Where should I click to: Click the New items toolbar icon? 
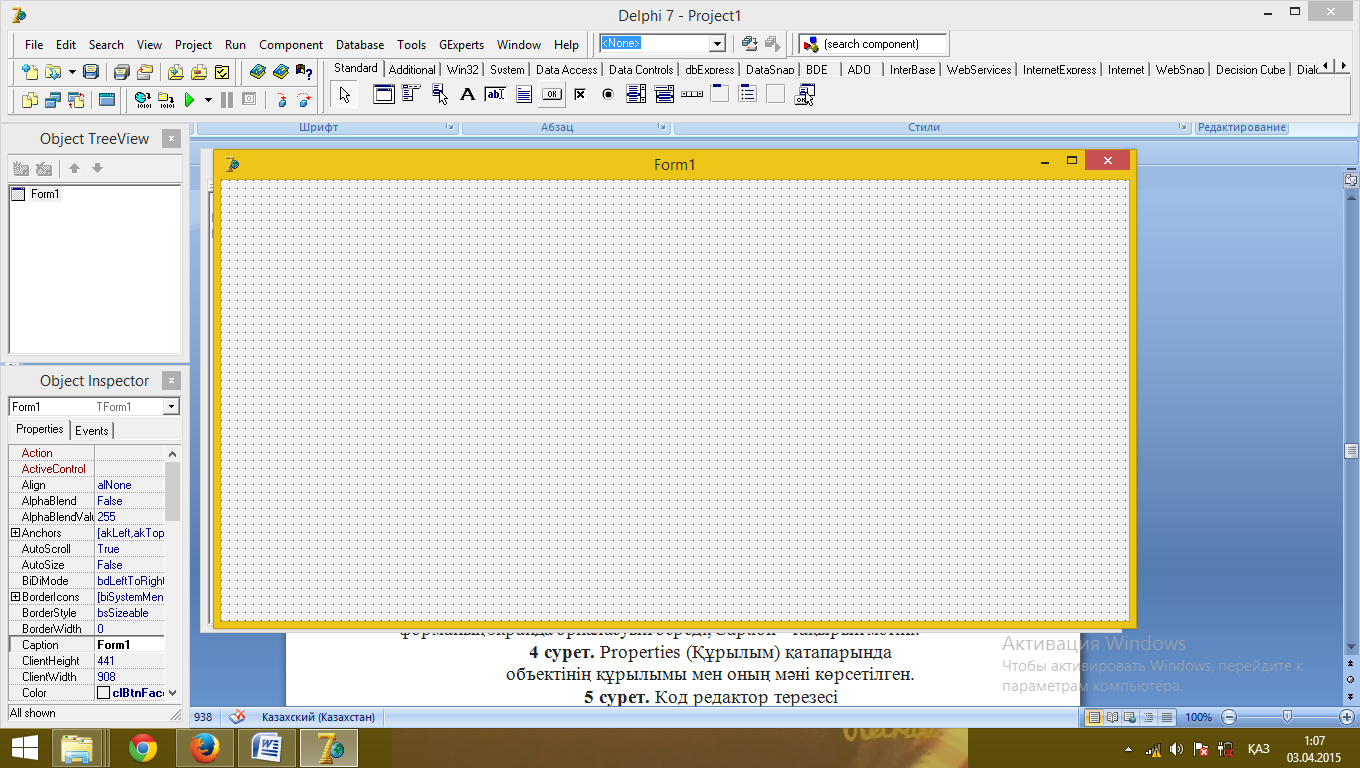click(x=29, y=72)
